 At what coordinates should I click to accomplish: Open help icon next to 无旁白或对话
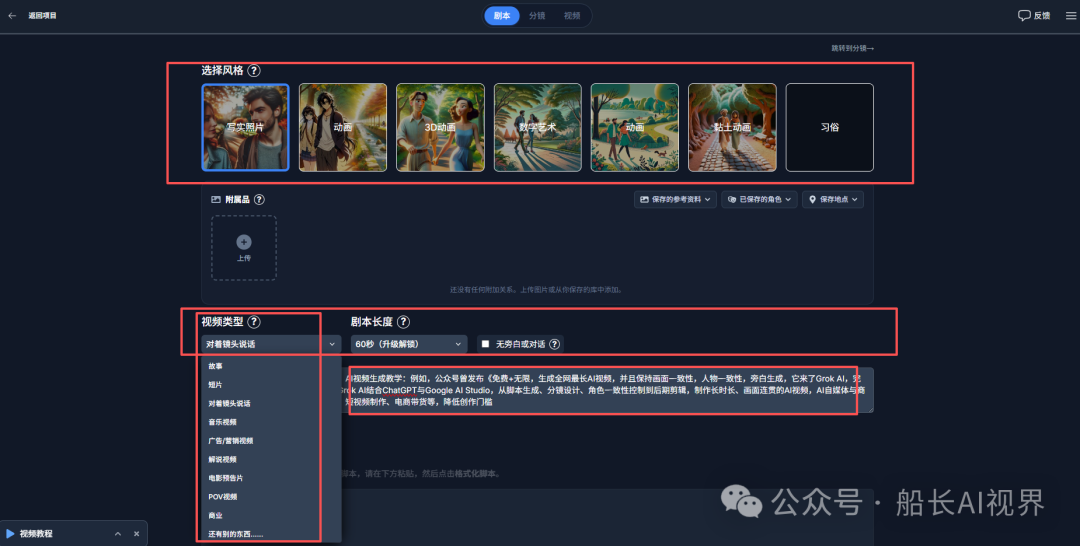(x=554, y=344)
